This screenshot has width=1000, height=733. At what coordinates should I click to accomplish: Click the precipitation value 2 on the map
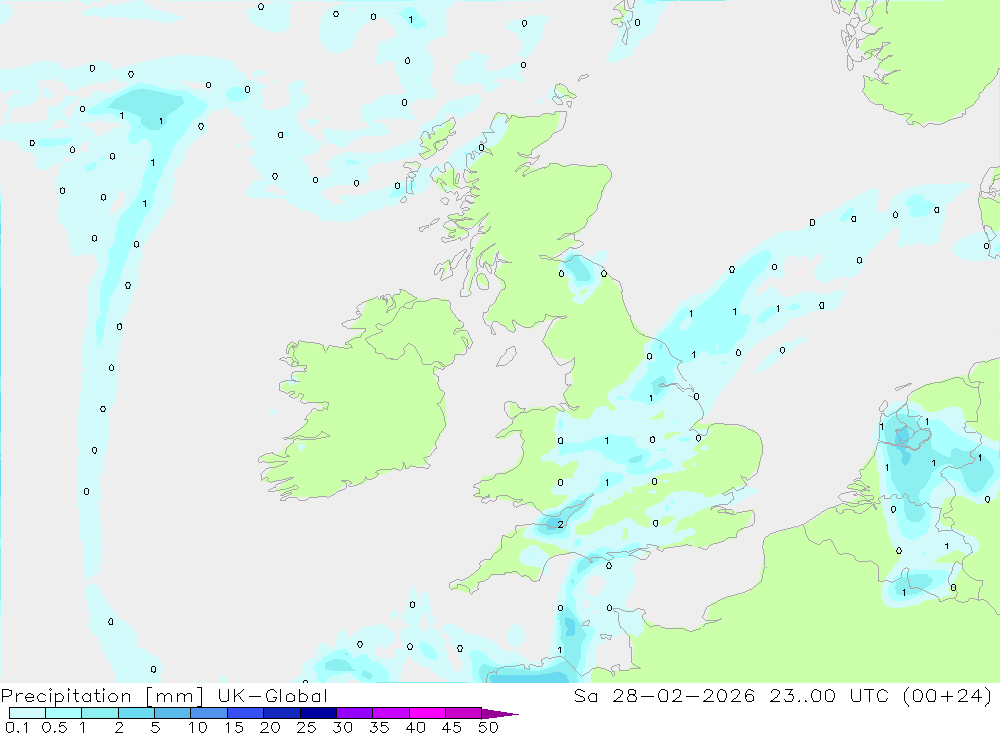pos(561,524)
